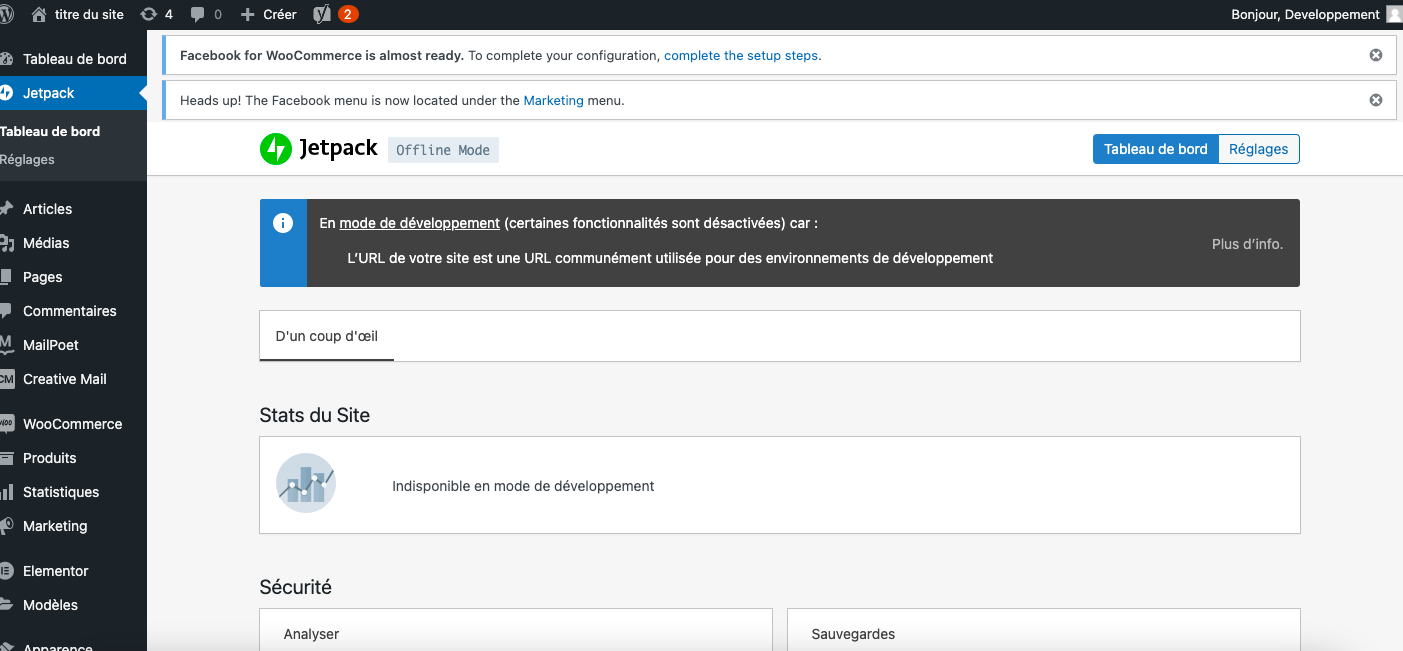Click the Tableau de bord header button
Image resolution: width=1403 pixels, height=651 pixels.
tap(1156, 149)
